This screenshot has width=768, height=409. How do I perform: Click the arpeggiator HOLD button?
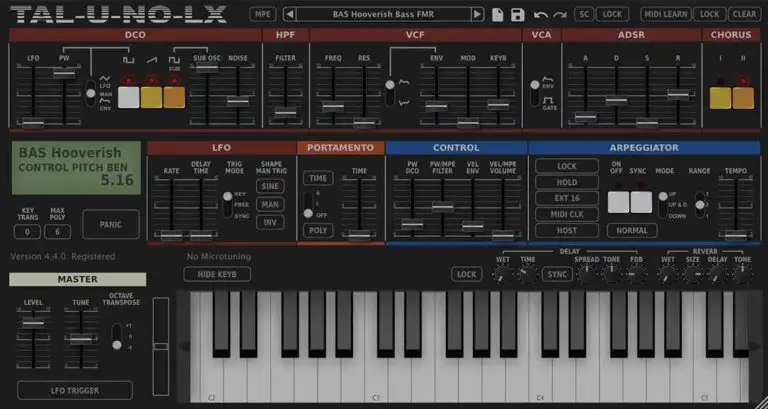click(x=567, y=182)
